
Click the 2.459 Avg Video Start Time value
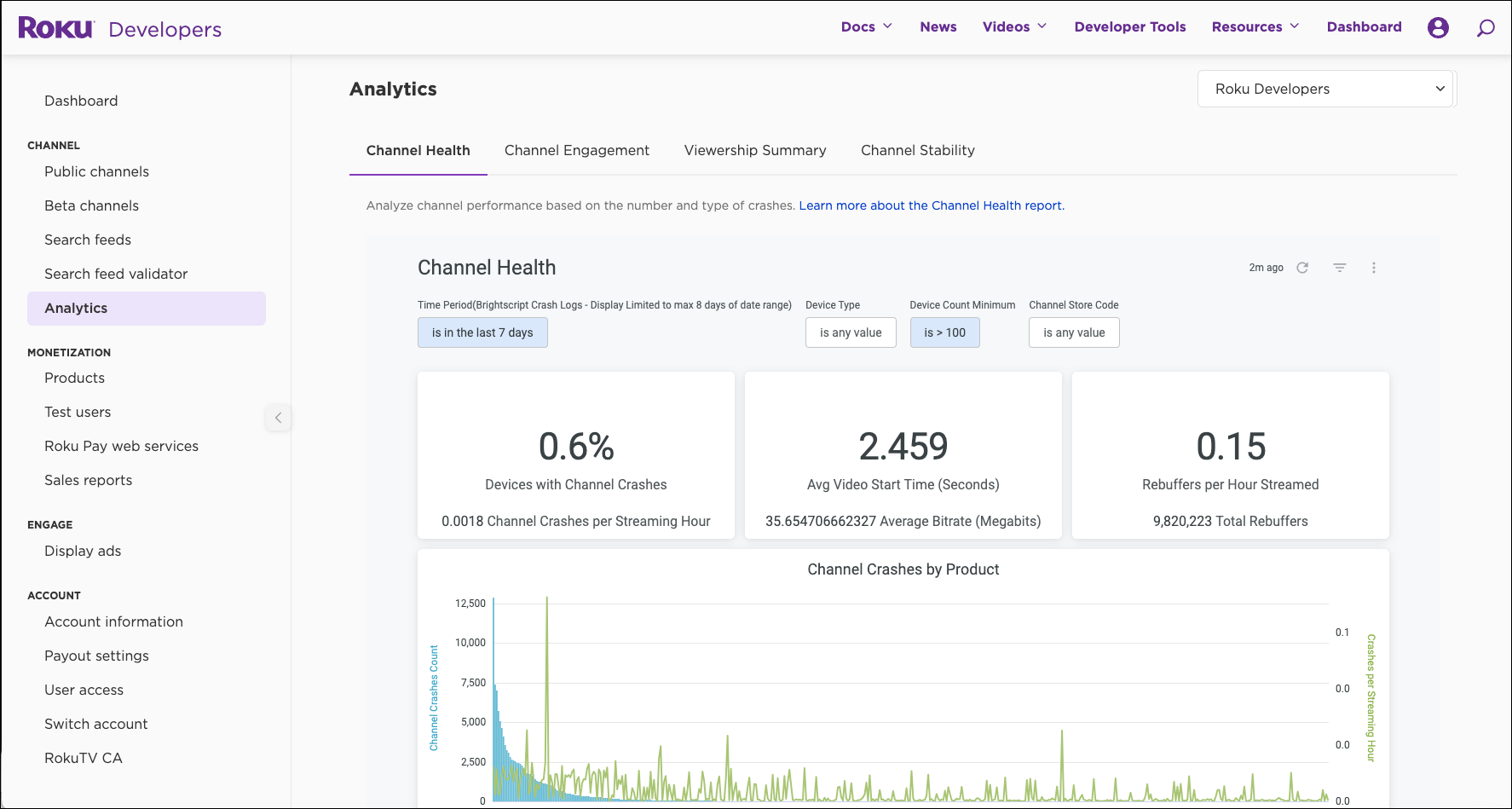coord(903,447)
